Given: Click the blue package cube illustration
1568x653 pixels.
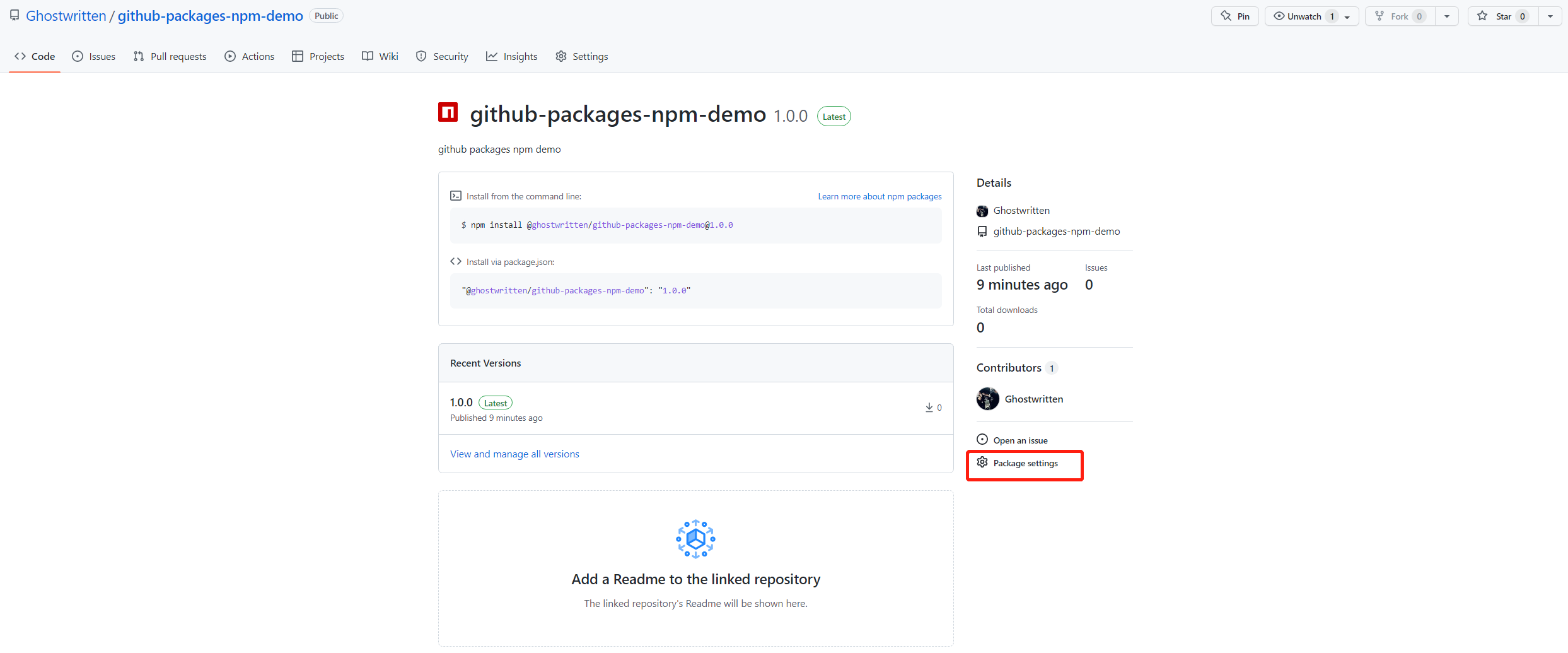Looking at the screenshot, I should point(695,539).
